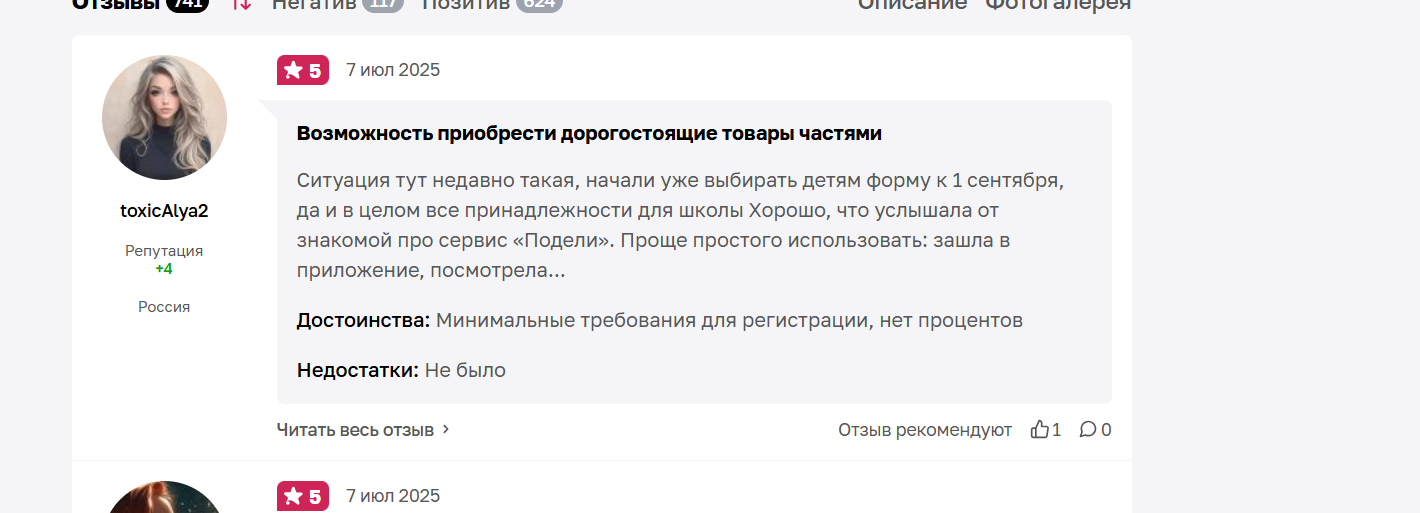Click the Читать весь отзыв link
This screenshot has height=513, width=1420.
(x=355, y=429)
